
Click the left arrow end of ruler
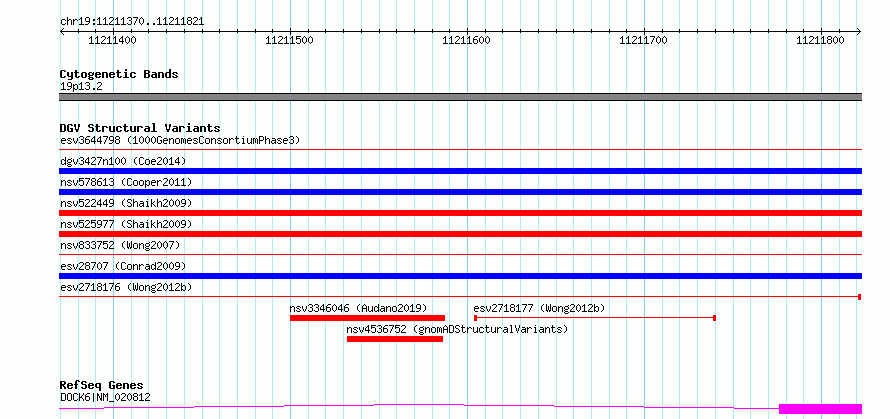click(x=62, y=31)
